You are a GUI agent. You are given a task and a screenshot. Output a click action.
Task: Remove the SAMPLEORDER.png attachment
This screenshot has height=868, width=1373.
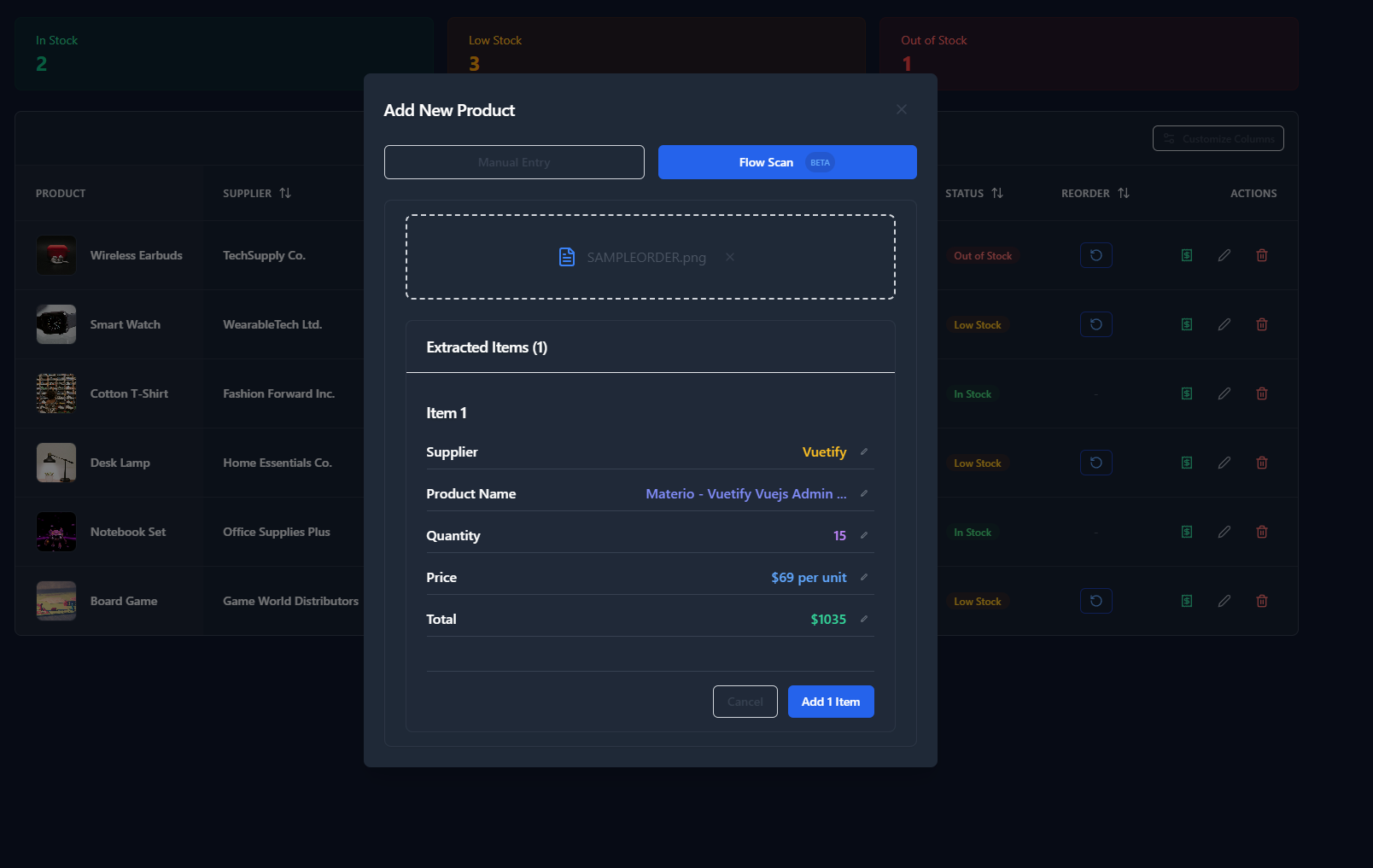(x=730, y=257)
